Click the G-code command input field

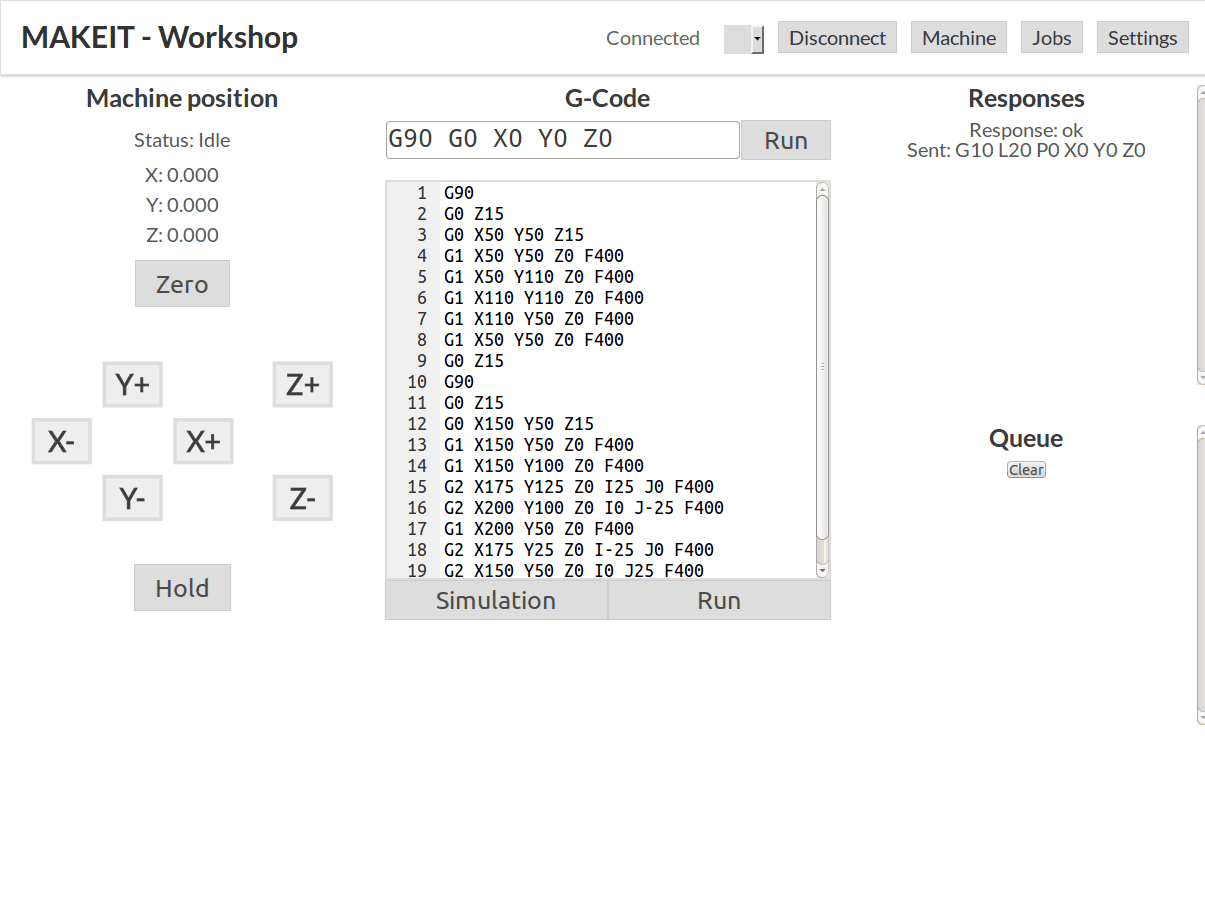pos(562,139)
